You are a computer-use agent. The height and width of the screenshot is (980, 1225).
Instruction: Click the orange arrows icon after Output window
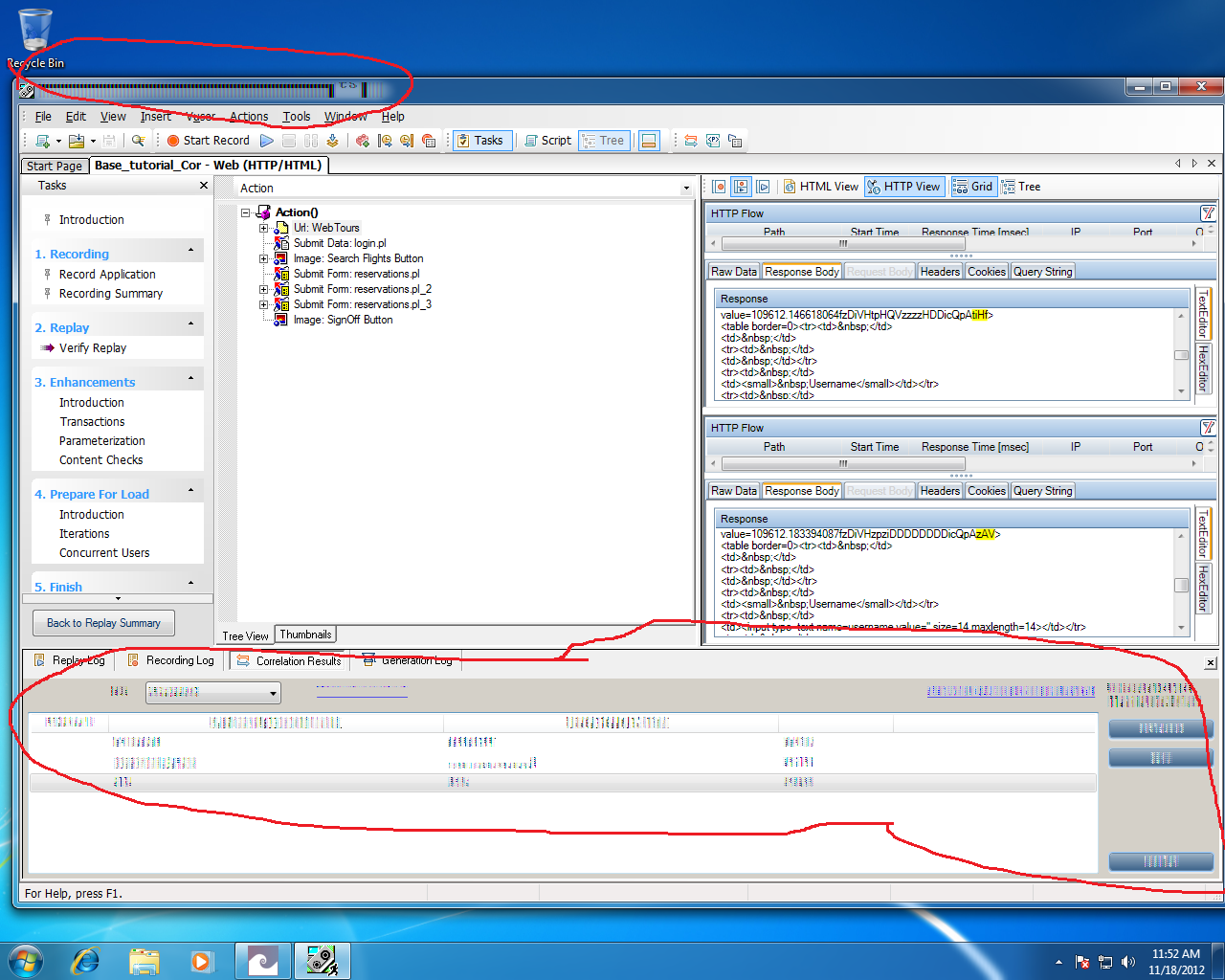click(691, 141)
